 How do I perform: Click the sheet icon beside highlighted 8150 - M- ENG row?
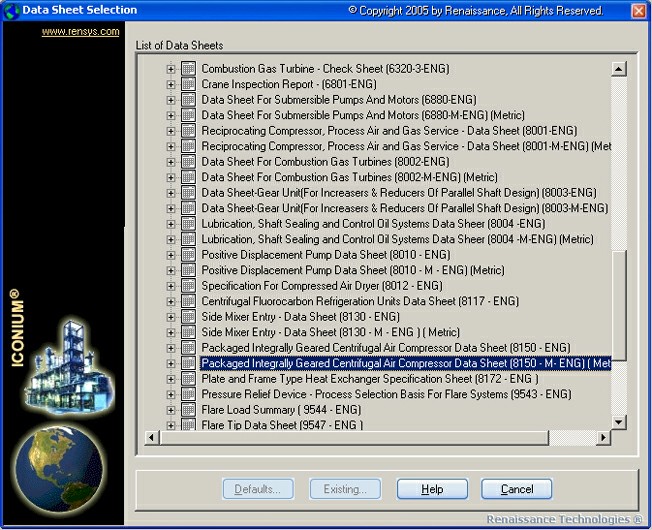(x=188, y=363)
